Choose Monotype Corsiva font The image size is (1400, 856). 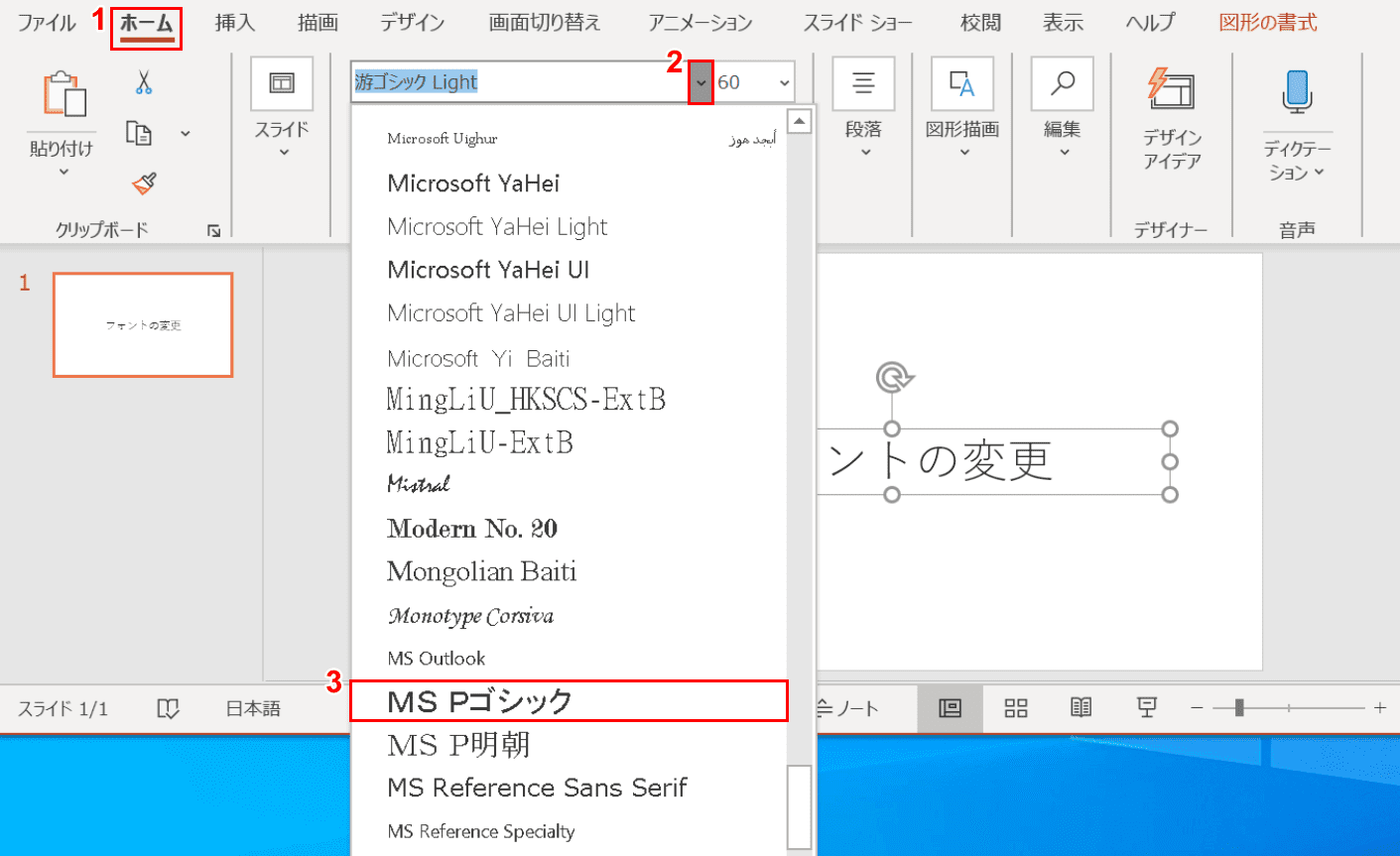(569, 616)
